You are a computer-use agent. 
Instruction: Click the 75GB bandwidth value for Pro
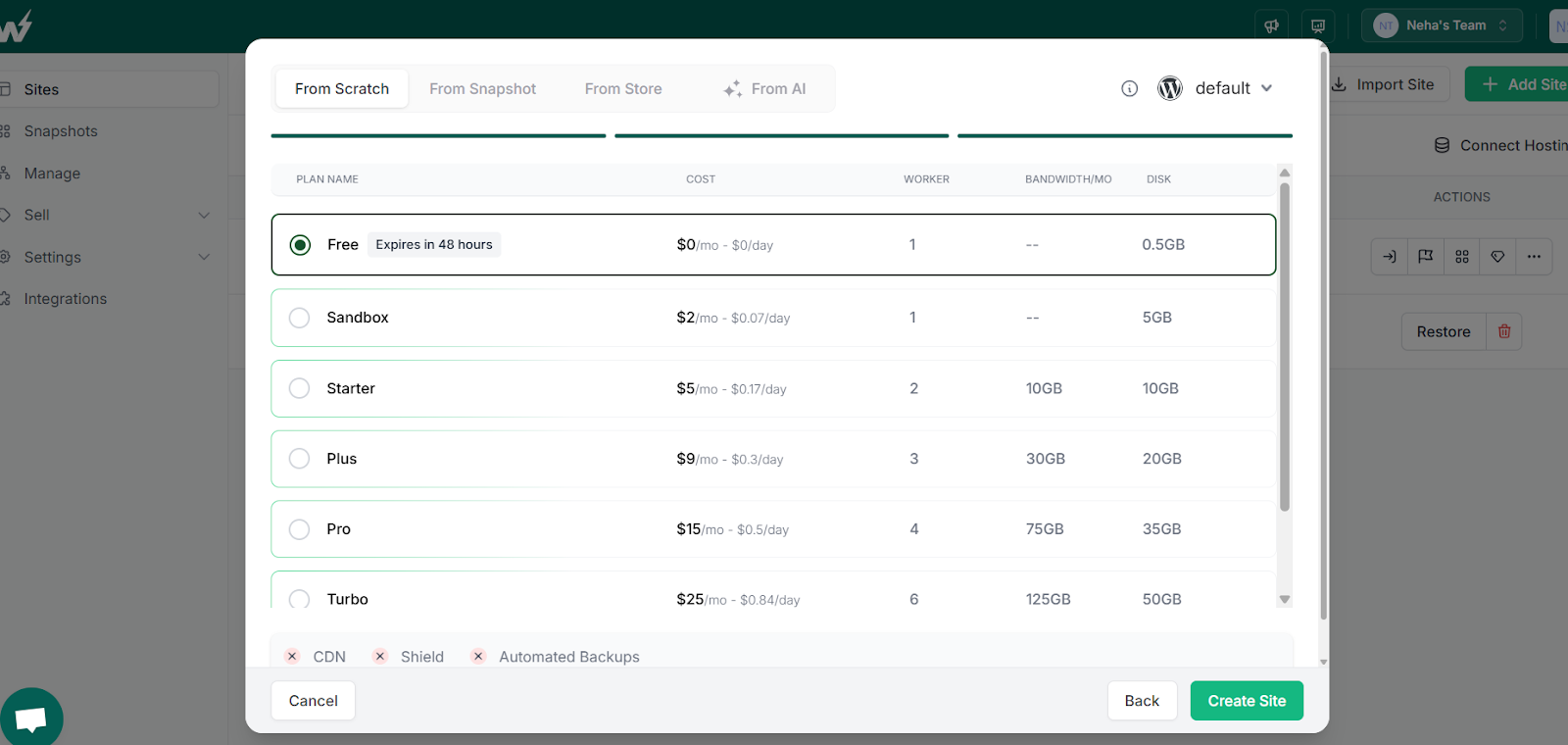point(1045,529)
